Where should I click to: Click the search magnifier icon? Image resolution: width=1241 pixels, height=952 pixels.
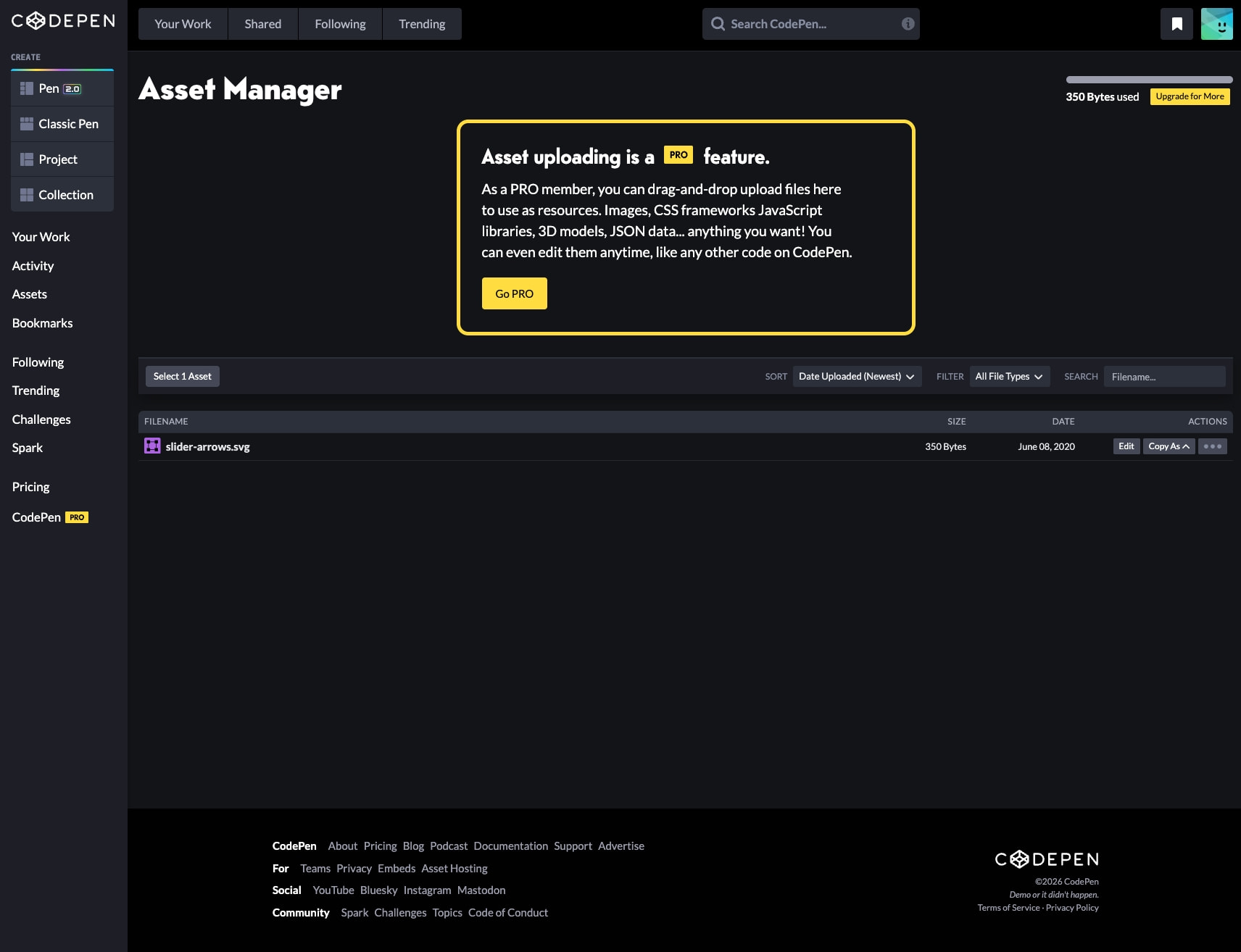pos(718,24)
